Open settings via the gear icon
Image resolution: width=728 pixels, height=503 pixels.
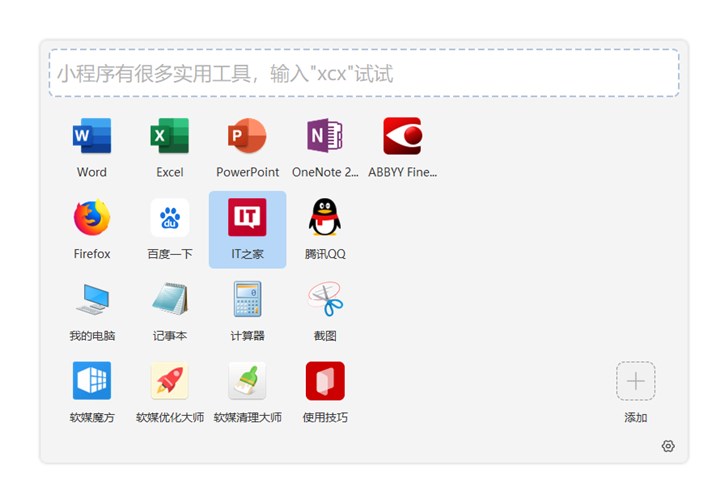(668, 446)
